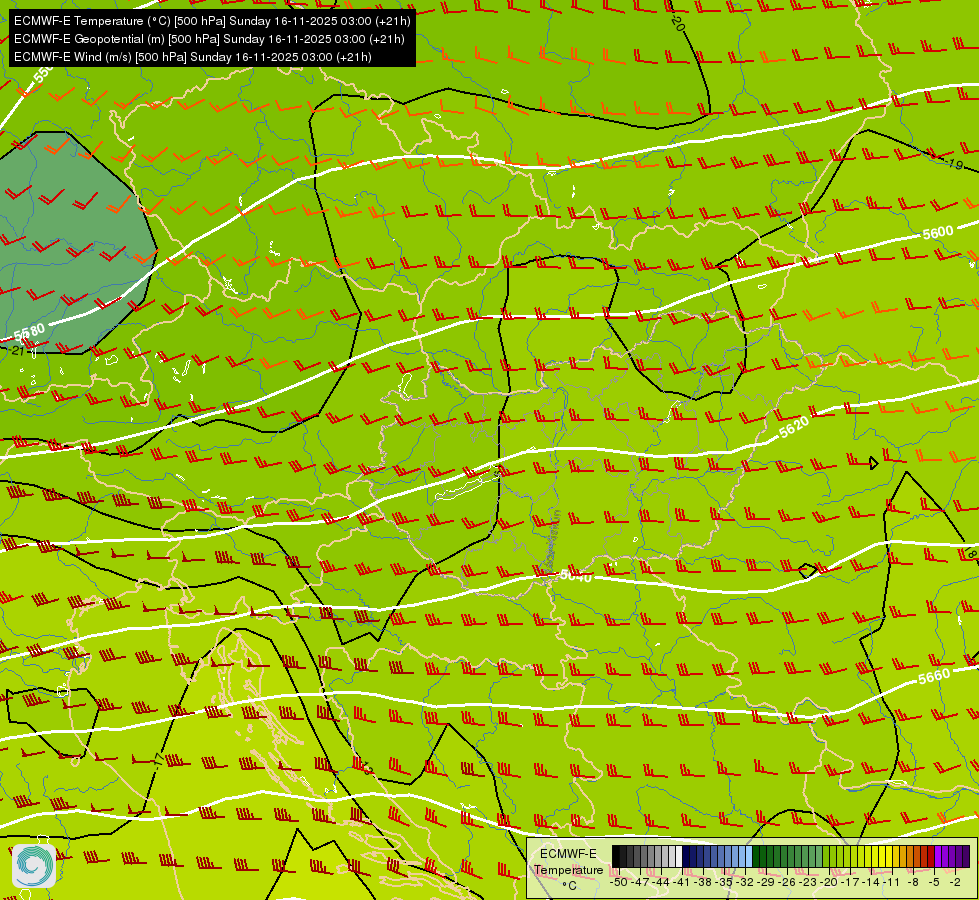
Task: Click the -50 value in the legend
Action: [619, 883]
